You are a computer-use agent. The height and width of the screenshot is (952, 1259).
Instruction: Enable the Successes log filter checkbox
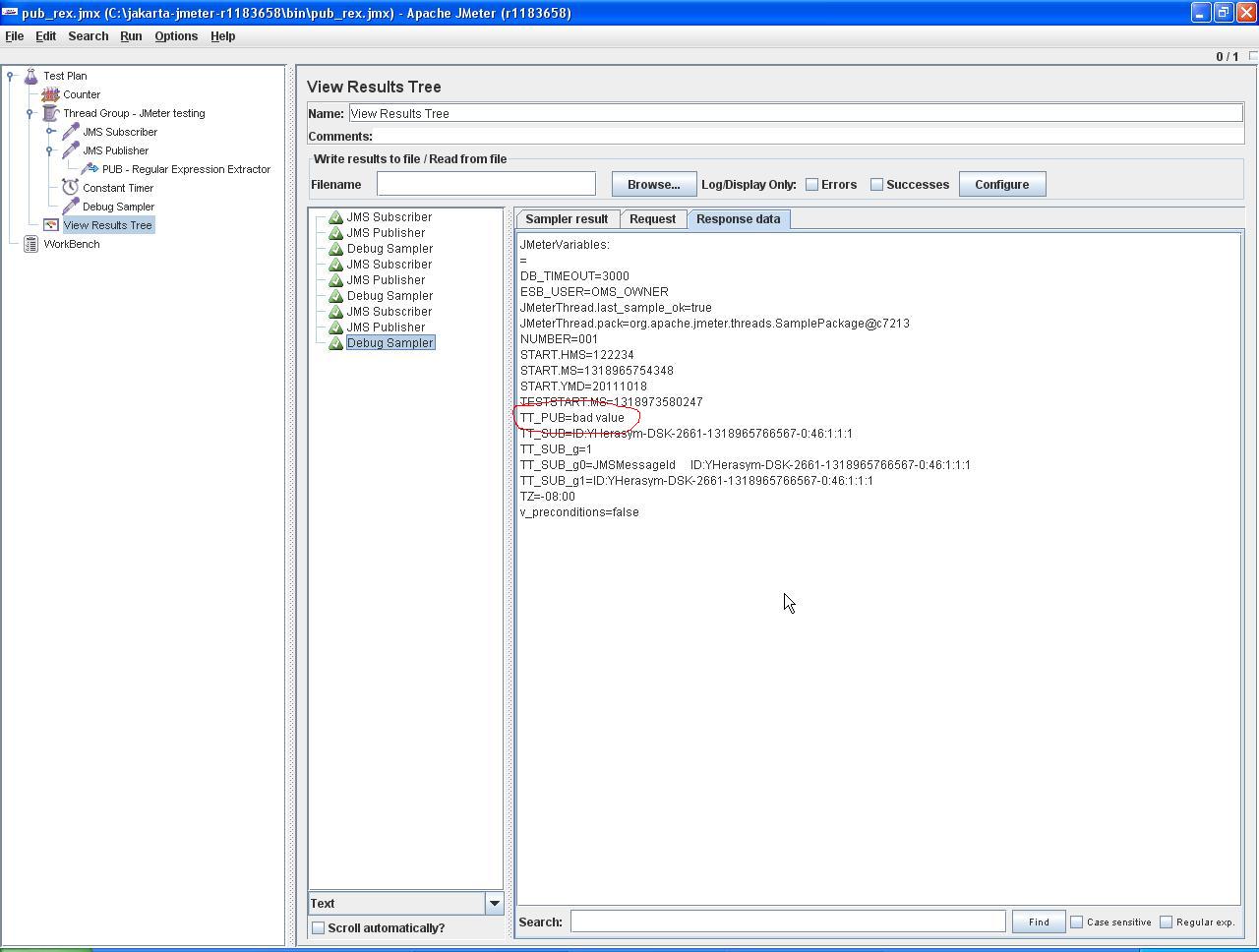pos(875,184)
